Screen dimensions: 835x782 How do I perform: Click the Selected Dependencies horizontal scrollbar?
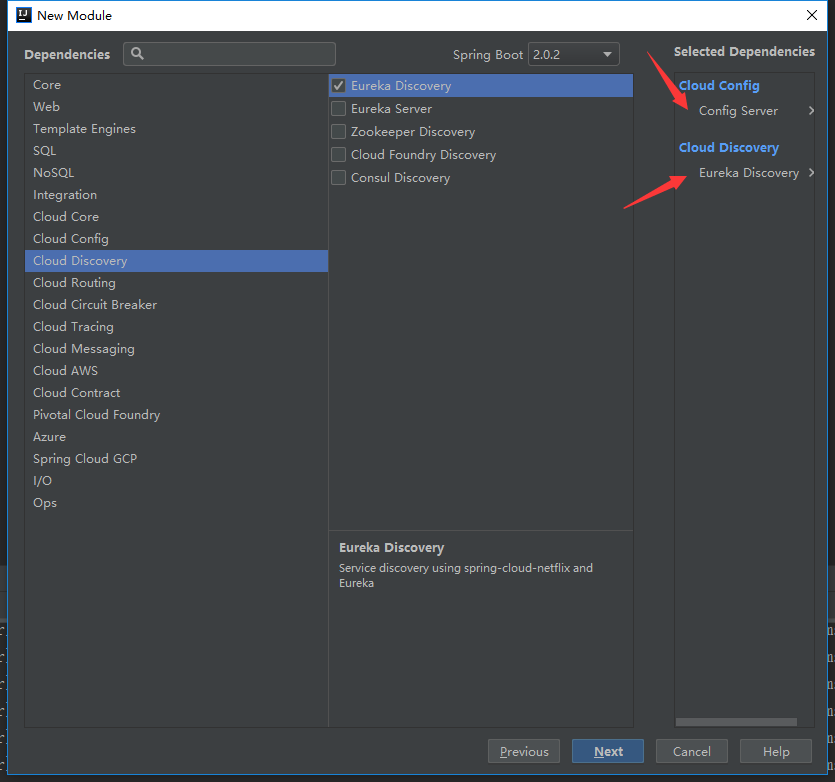[x=736, y=722]
